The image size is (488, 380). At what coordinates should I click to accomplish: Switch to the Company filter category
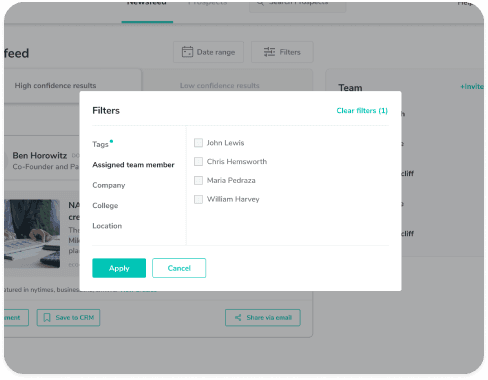(109, 185)
